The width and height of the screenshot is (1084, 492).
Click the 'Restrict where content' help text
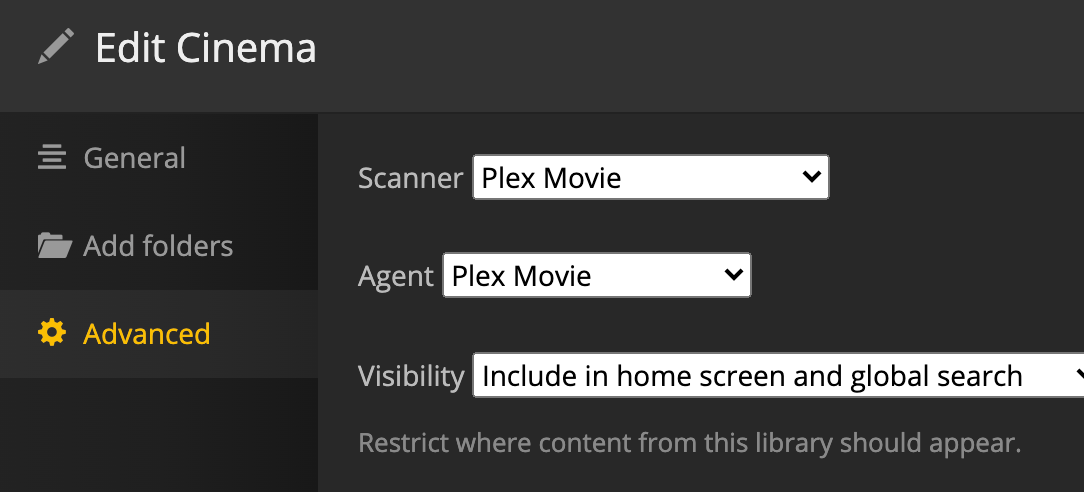[x=689, y=442]
